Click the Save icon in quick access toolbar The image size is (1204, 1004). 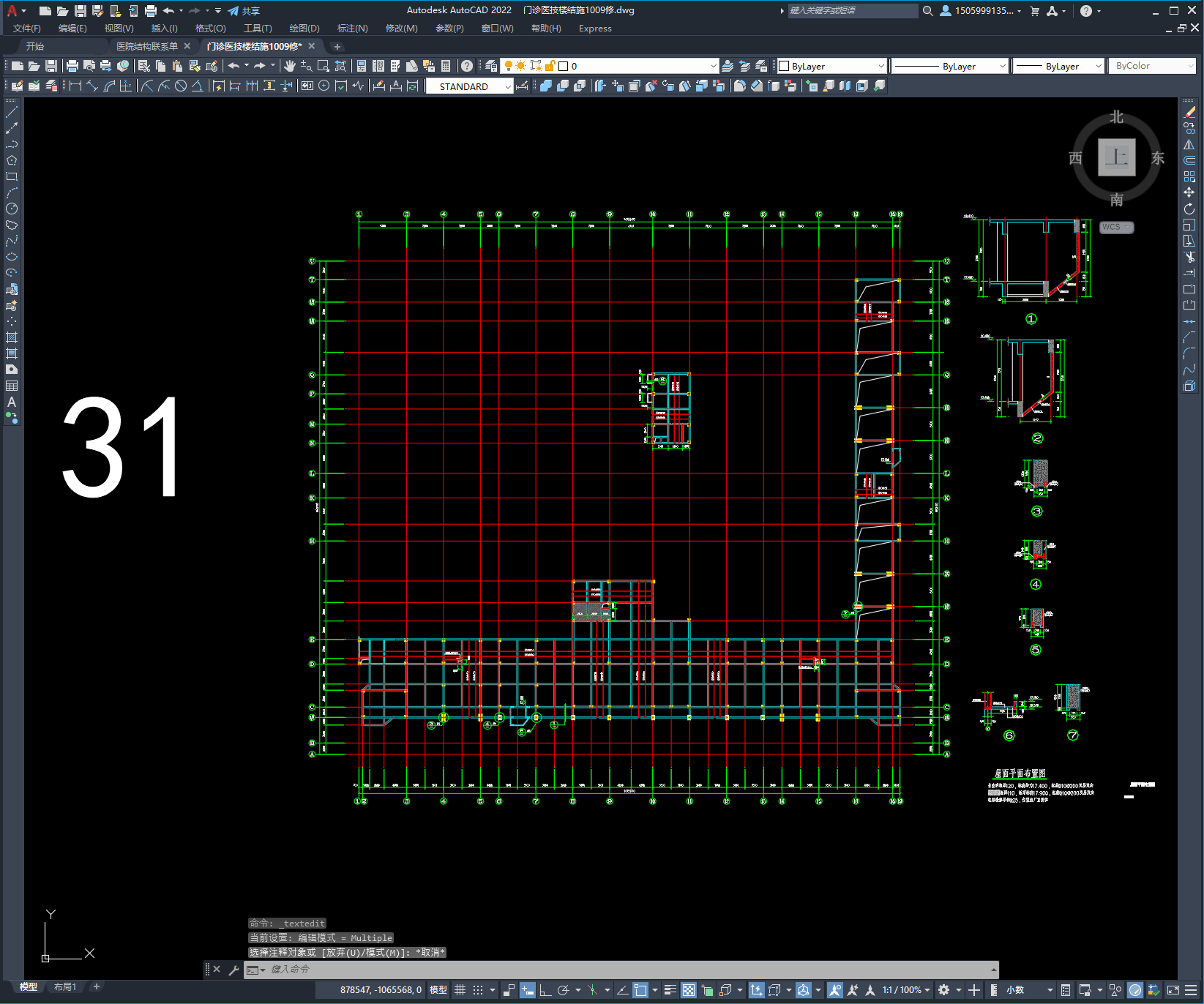tap(81, 11)
